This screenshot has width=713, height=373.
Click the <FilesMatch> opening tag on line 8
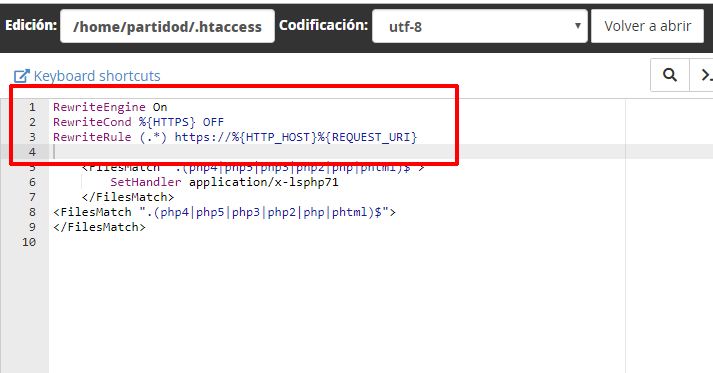tap(224, 212)
